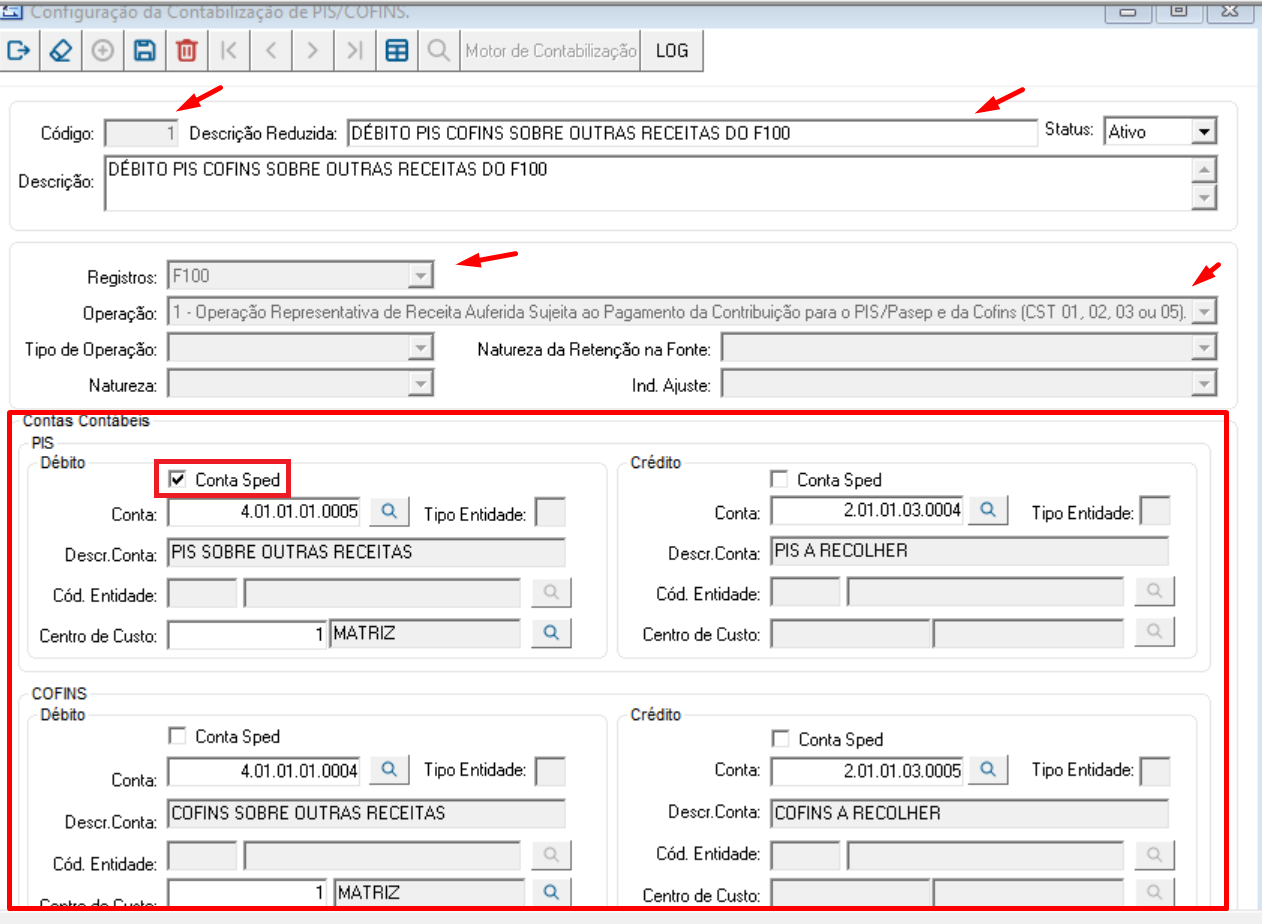Click the exit form toolbar icon
Image resolution: width=1262 pixels, height=924 pixels.
(18, 51)
